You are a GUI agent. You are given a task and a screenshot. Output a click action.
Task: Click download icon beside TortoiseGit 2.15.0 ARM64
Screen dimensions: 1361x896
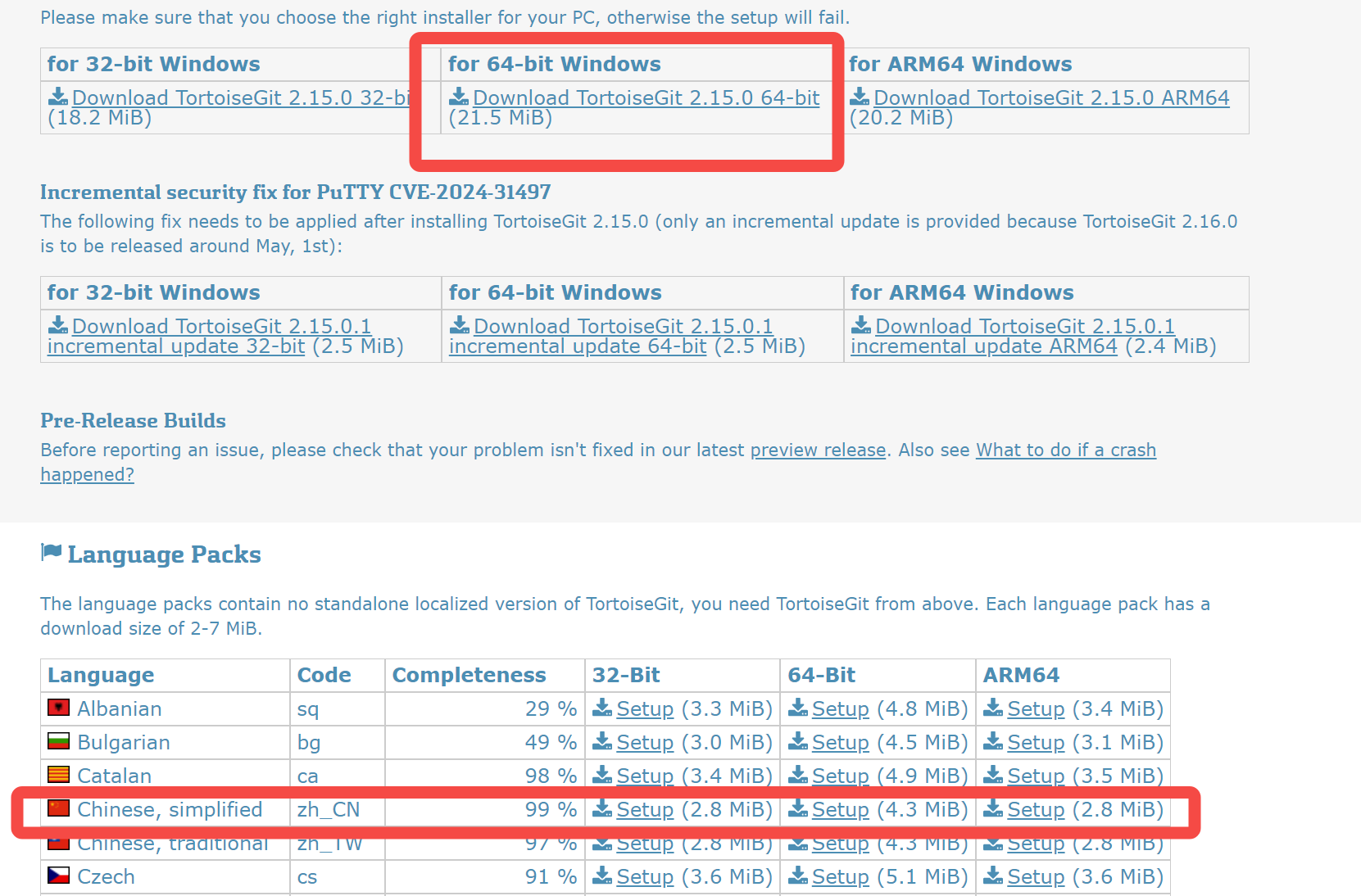click(860, 97)
